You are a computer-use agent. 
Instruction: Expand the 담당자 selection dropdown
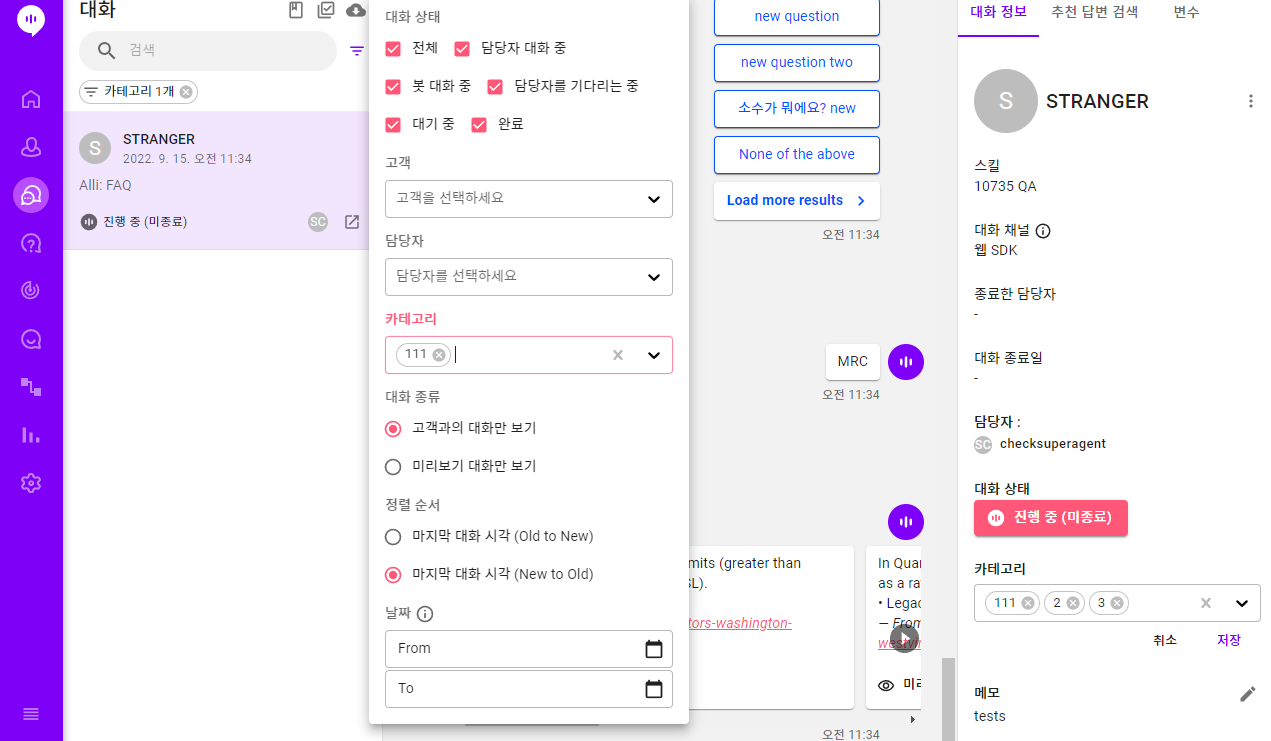(653, 277)
